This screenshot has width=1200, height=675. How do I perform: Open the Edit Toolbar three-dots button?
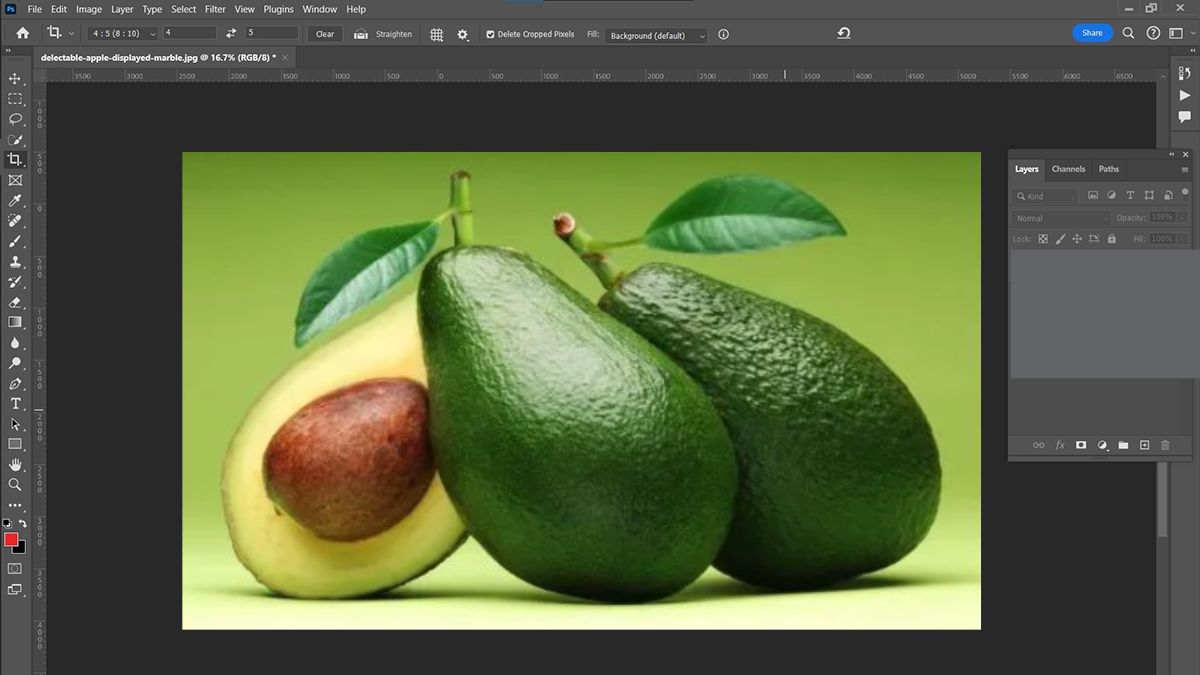[15, 505]
